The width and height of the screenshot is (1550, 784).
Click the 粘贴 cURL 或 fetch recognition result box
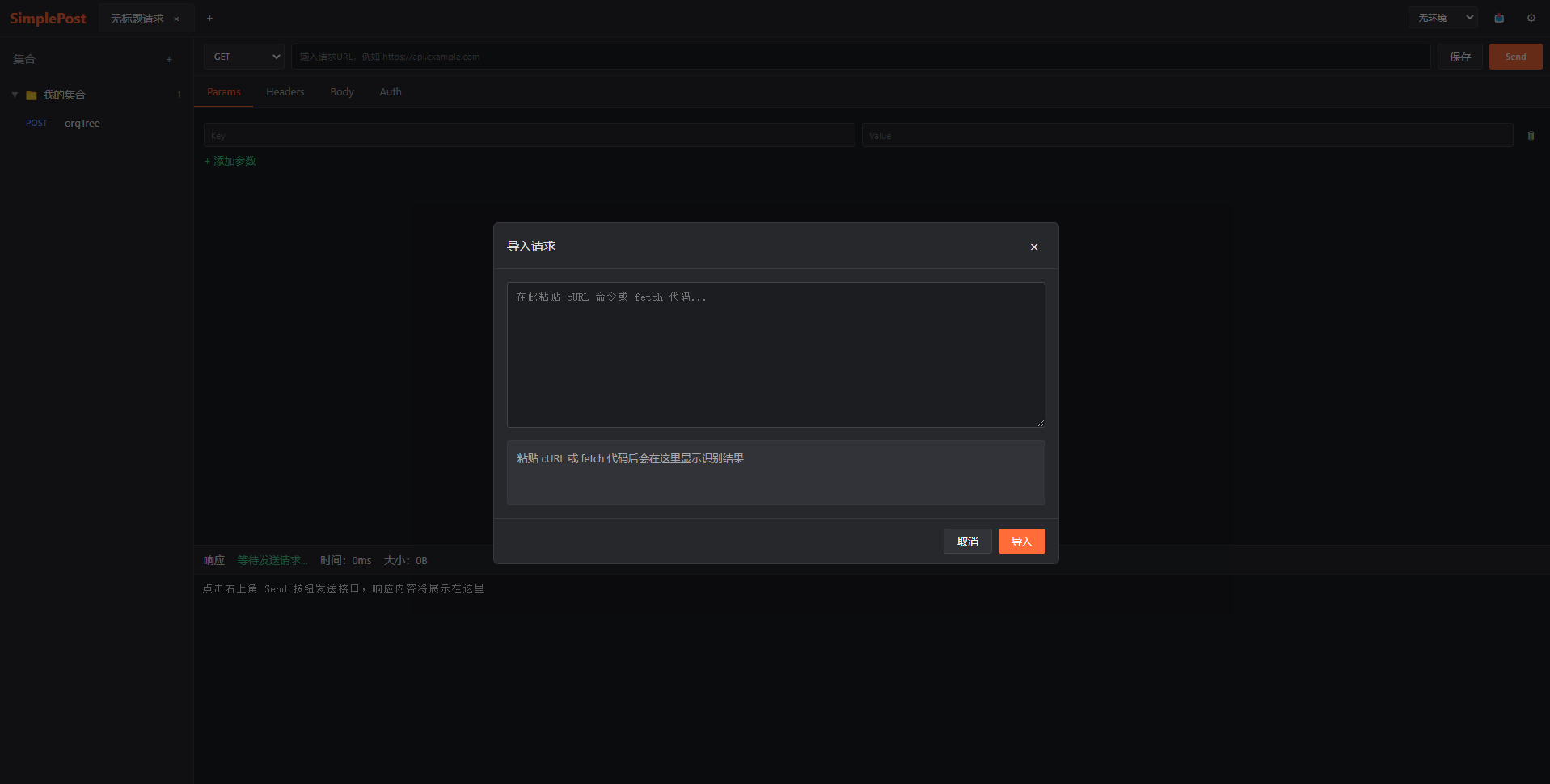pos(776,473)
